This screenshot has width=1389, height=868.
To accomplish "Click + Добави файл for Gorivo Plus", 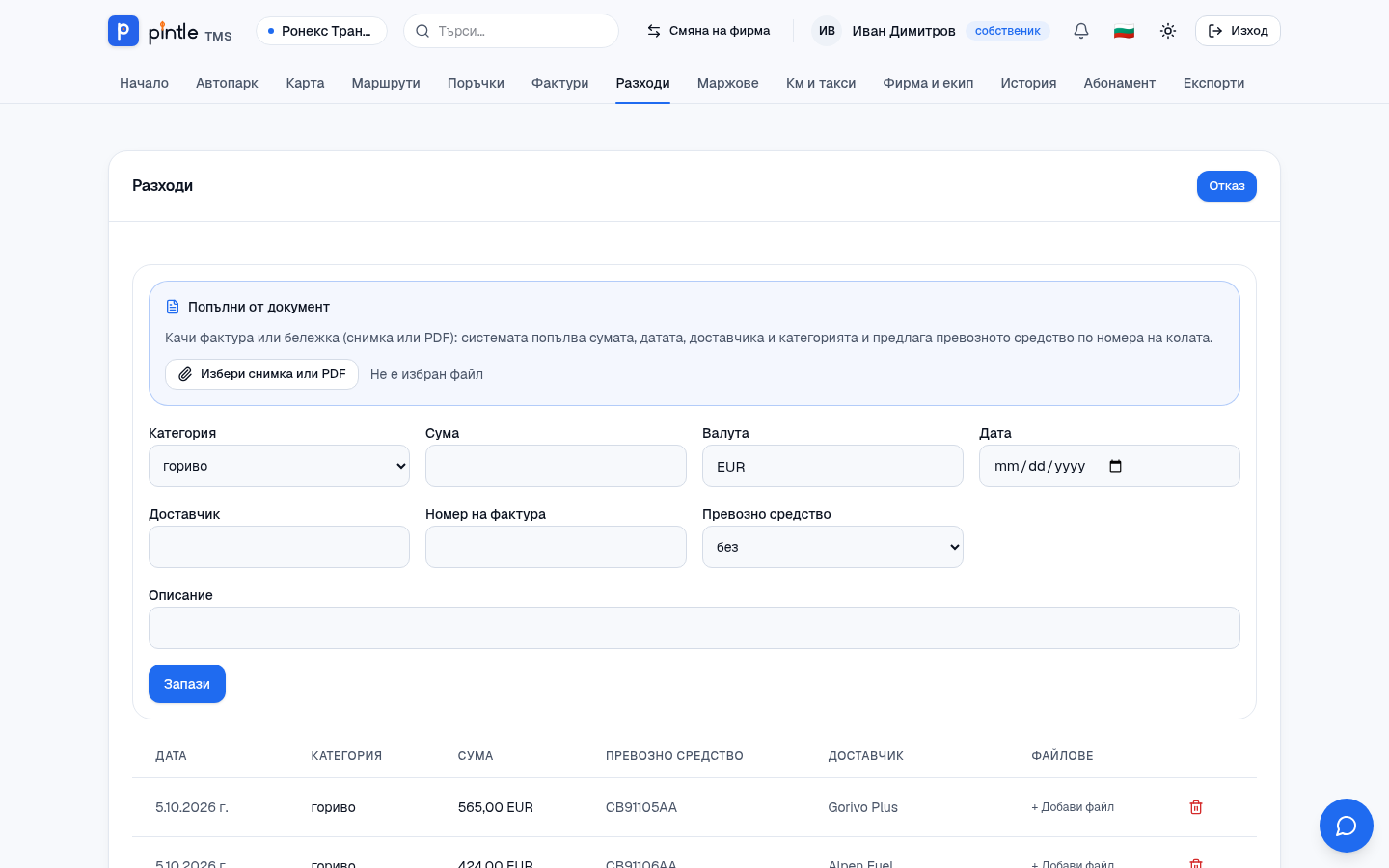I will click(x=1073, y=807).
